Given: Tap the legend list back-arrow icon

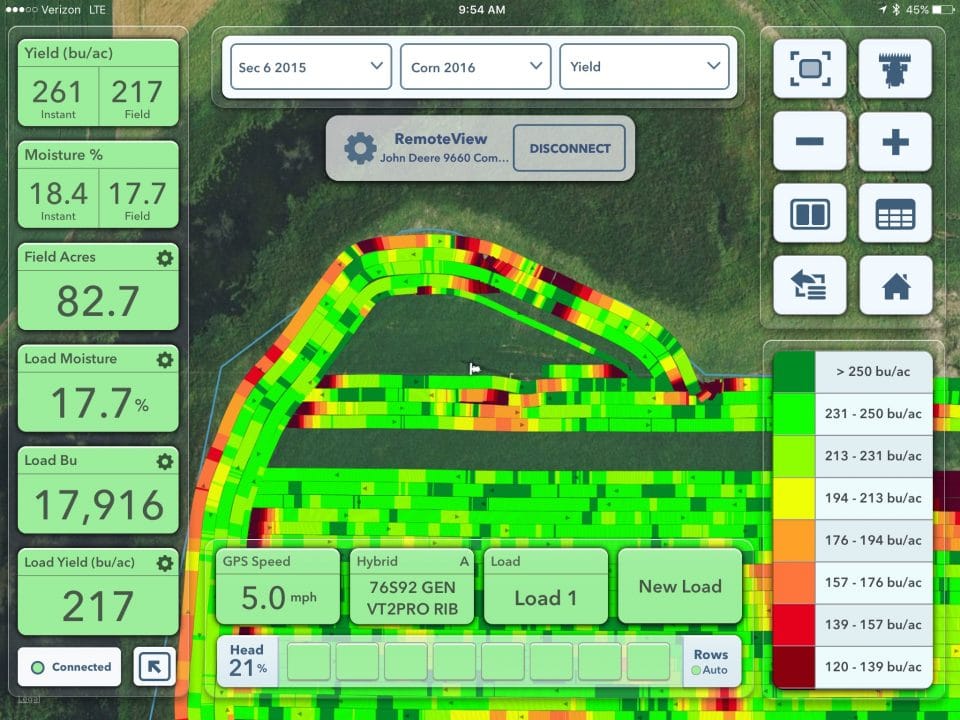Looking at the screenshot, I should [x=809, y=286].
